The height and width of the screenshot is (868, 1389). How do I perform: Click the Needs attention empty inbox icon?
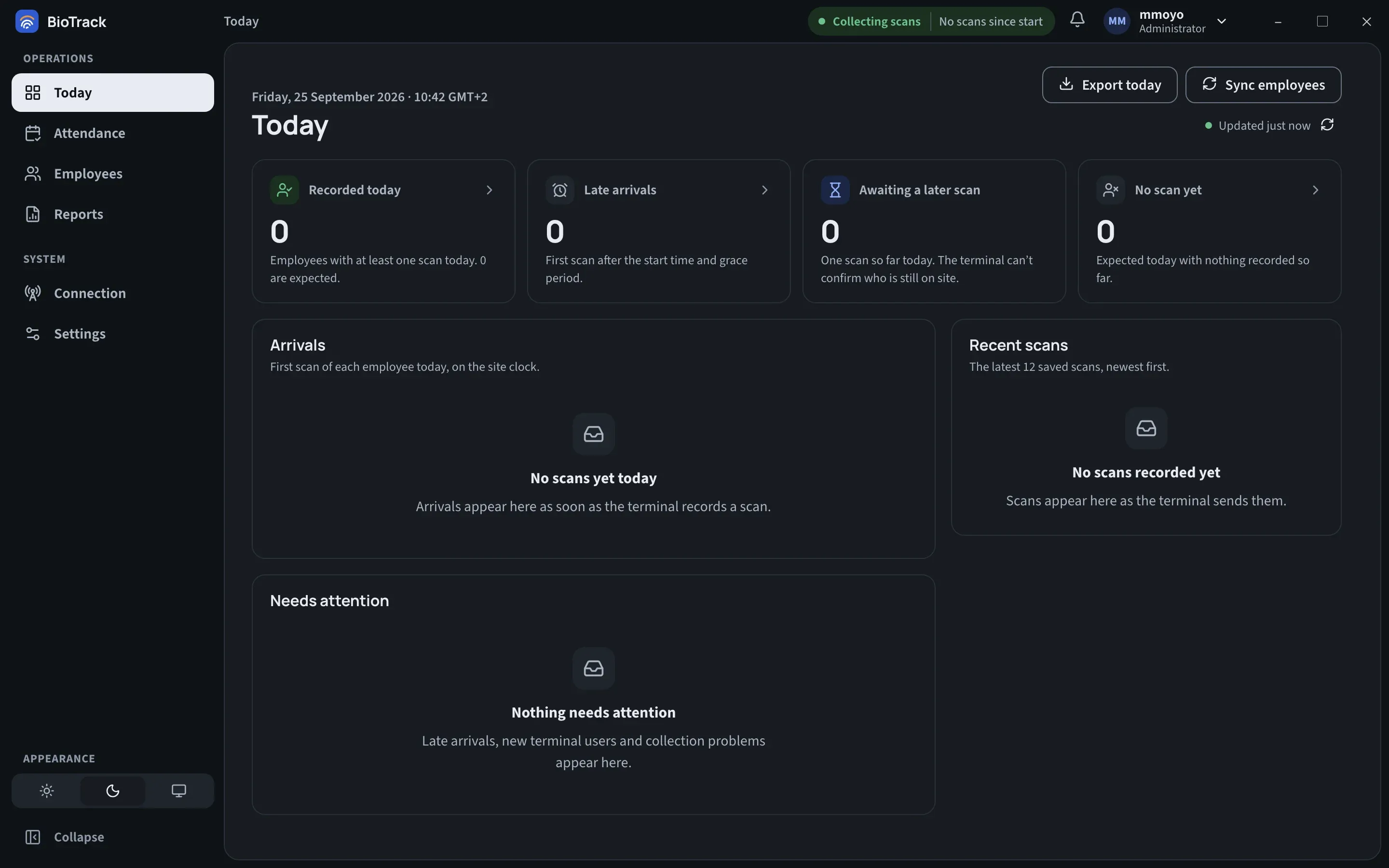(594, 668)
